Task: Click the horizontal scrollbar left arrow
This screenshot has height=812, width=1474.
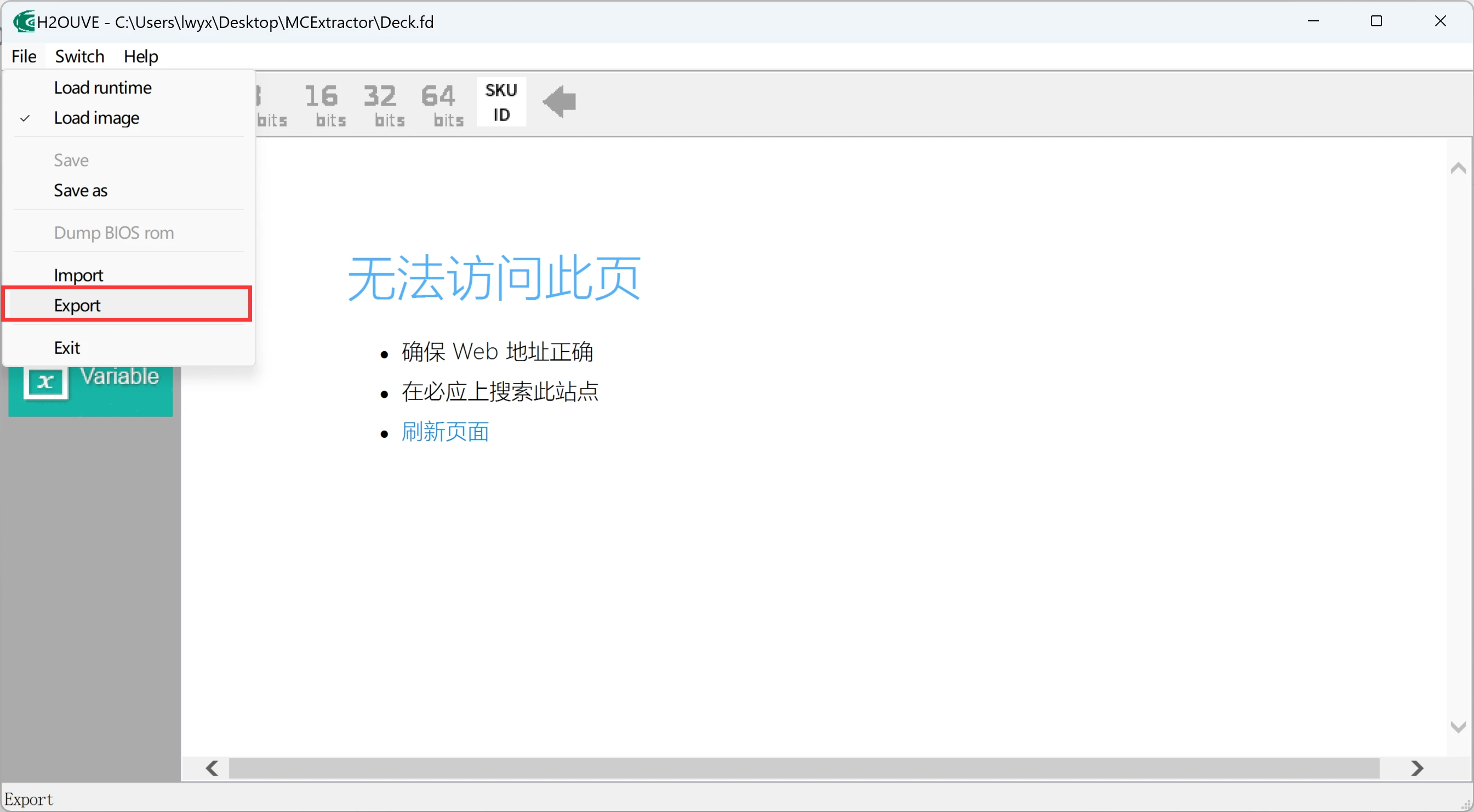Action: click(212, 768)
